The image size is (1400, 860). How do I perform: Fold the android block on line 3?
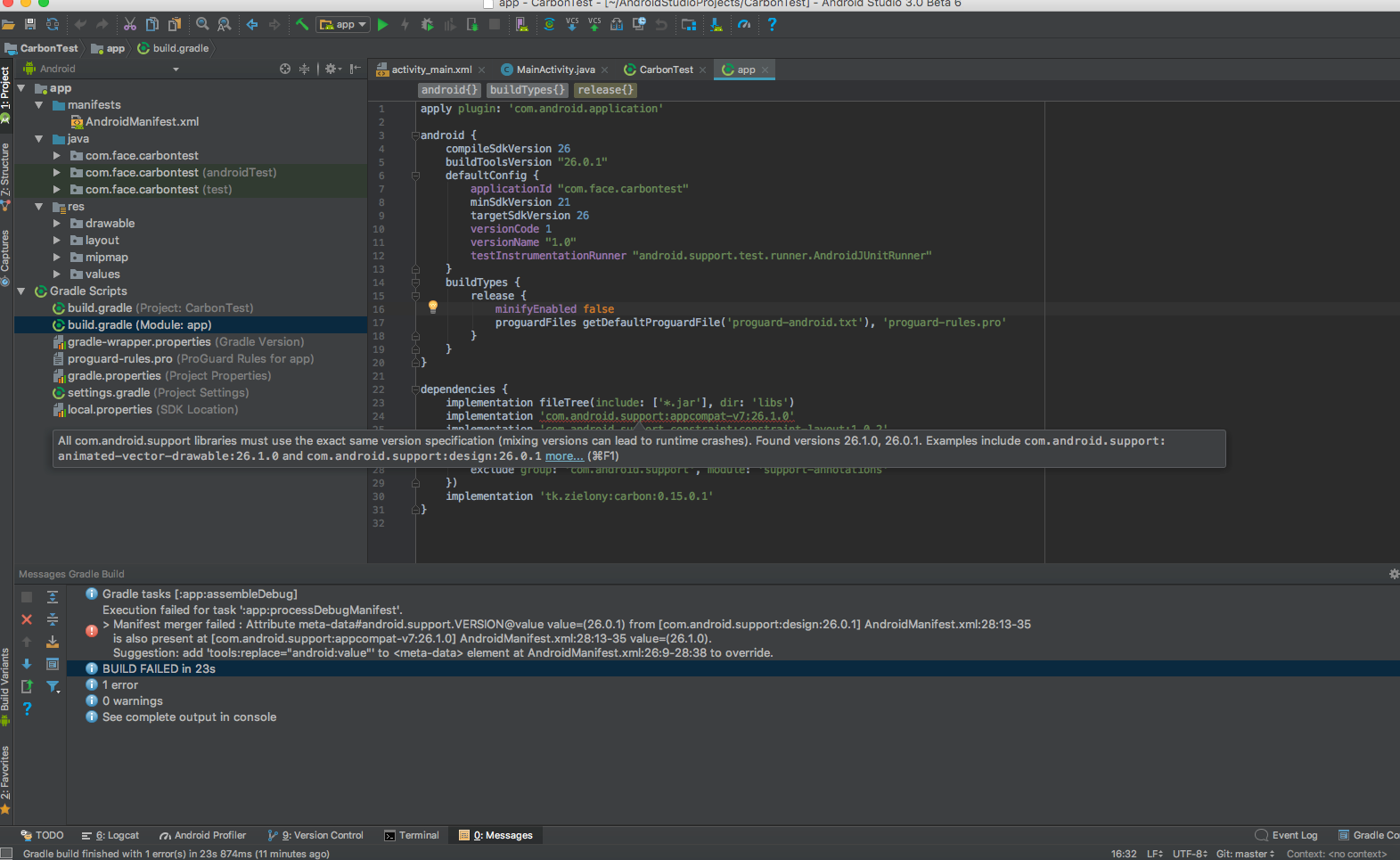click(x=415, y=135)
